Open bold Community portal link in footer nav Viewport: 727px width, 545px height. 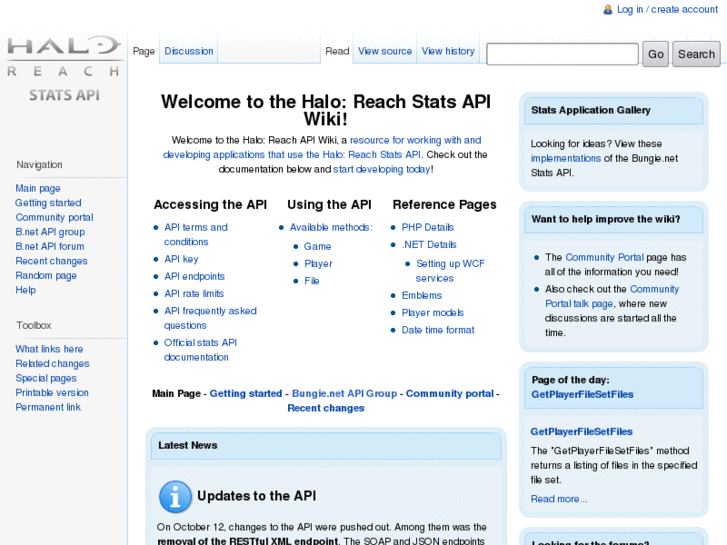click(450, 393)
